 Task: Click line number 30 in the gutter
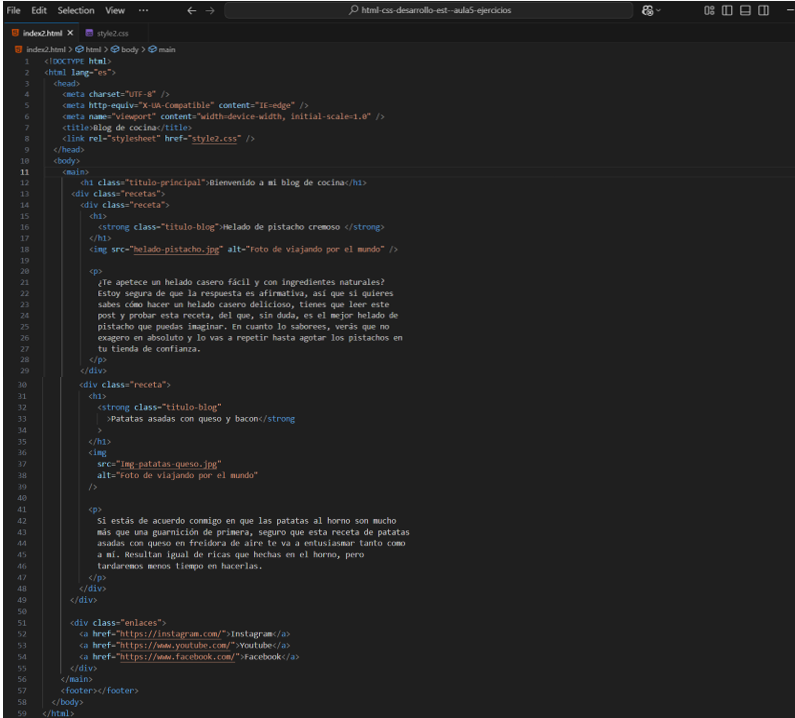point(22,385)
